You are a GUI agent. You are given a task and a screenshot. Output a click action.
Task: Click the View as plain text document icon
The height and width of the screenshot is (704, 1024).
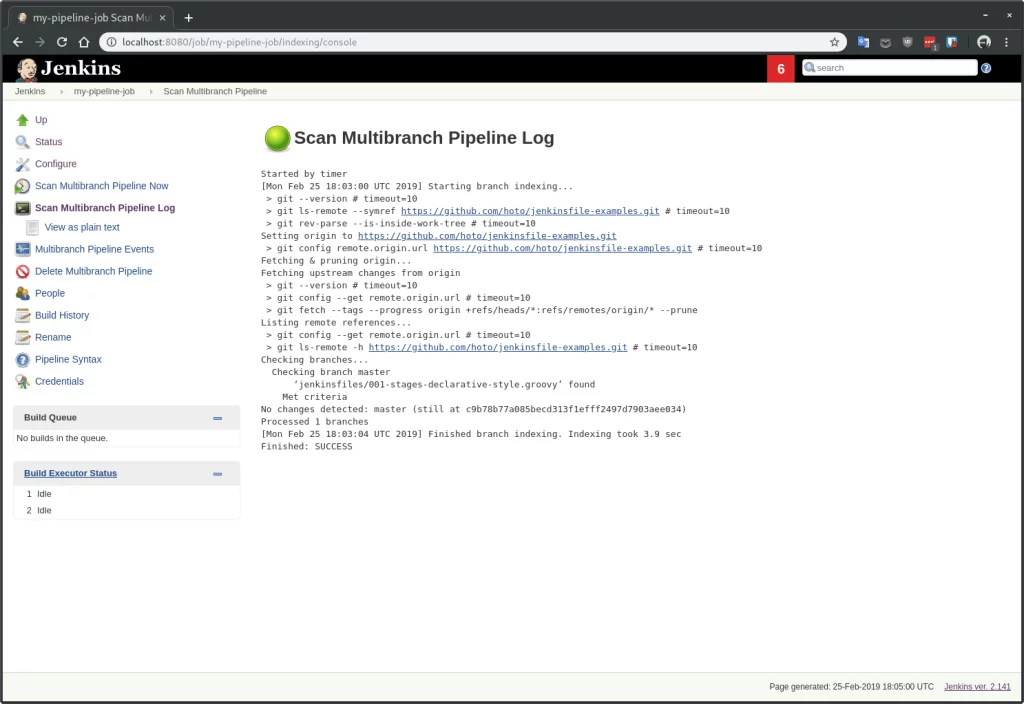tap(32, 227)
